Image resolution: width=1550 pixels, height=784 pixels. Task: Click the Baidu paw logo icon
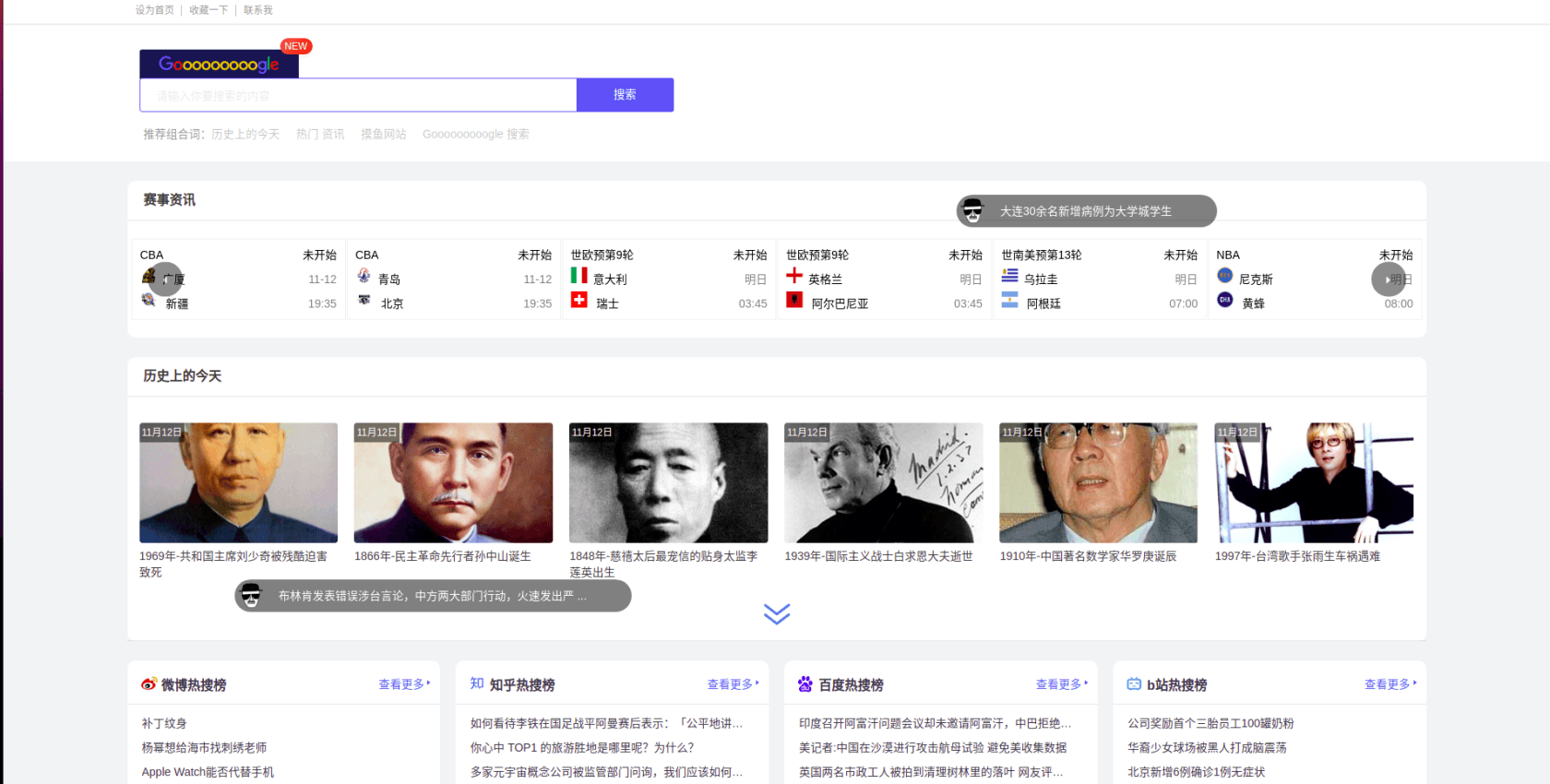(805, 684)
